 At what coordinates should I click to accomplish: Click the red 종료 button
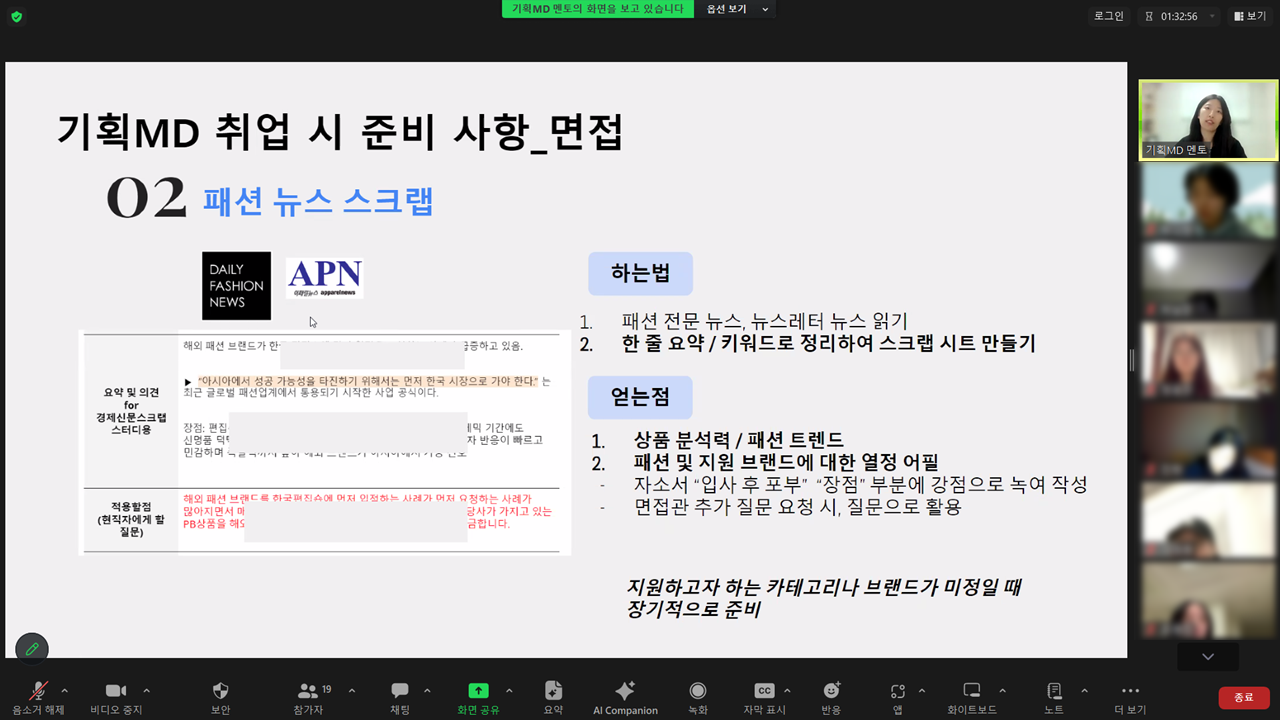pyautogui.click(x=1244, y=697)
